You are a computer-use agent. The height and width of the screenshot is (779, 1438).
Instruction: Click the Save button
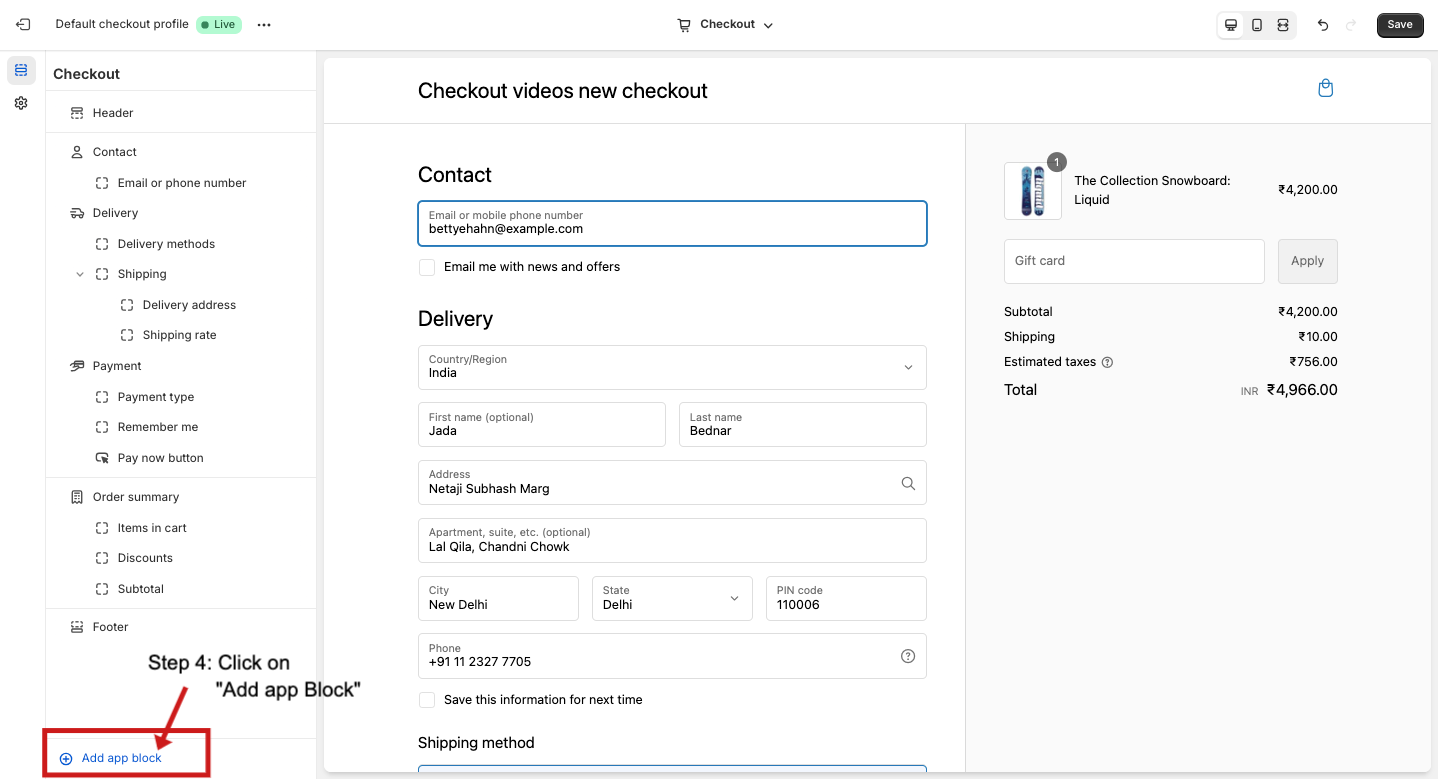point(1399,25)
